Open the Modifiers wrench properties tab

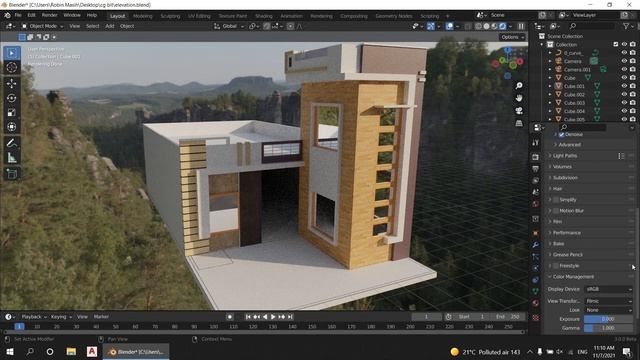pos(536,245)
